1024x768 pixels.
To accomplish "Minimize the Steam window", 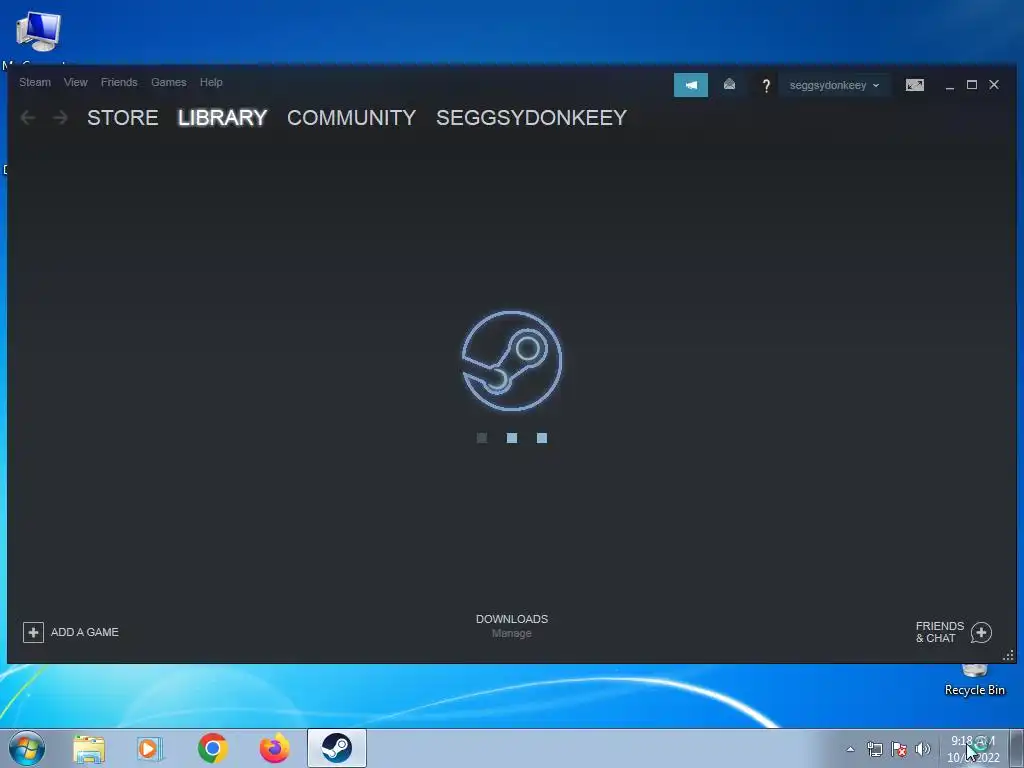I will (x=950, y=86).
